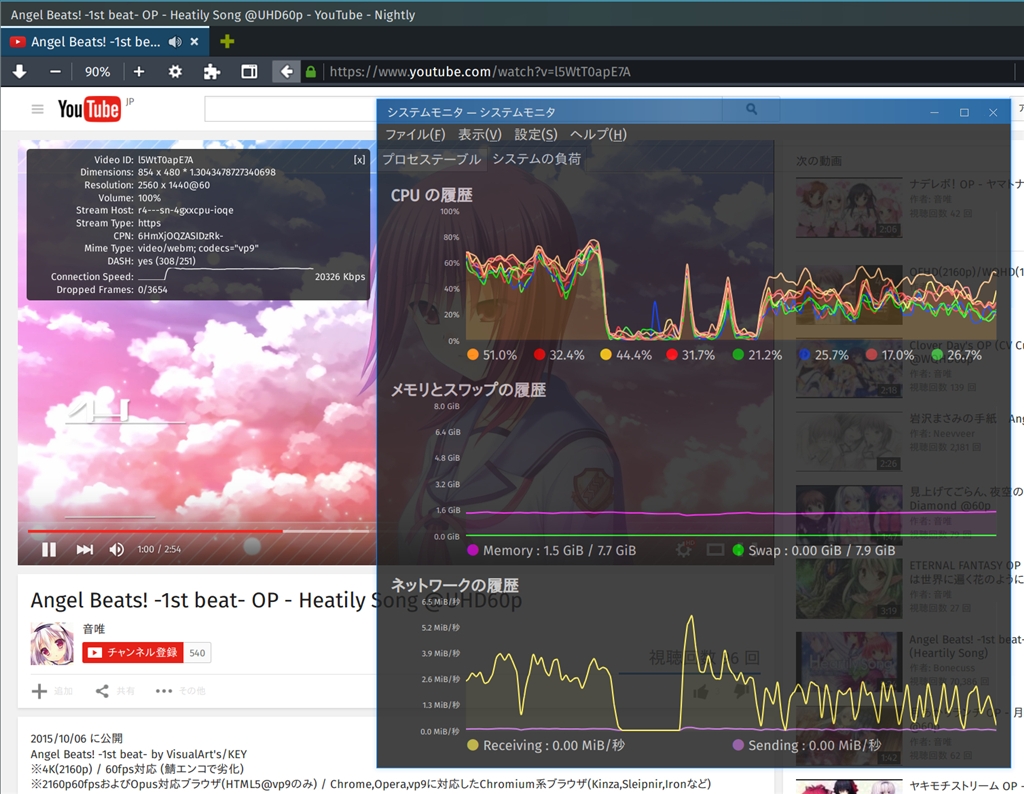The image size is (1024, 794).
Task: Click the video title Angel Beats! heading
Action: [276, 600]
